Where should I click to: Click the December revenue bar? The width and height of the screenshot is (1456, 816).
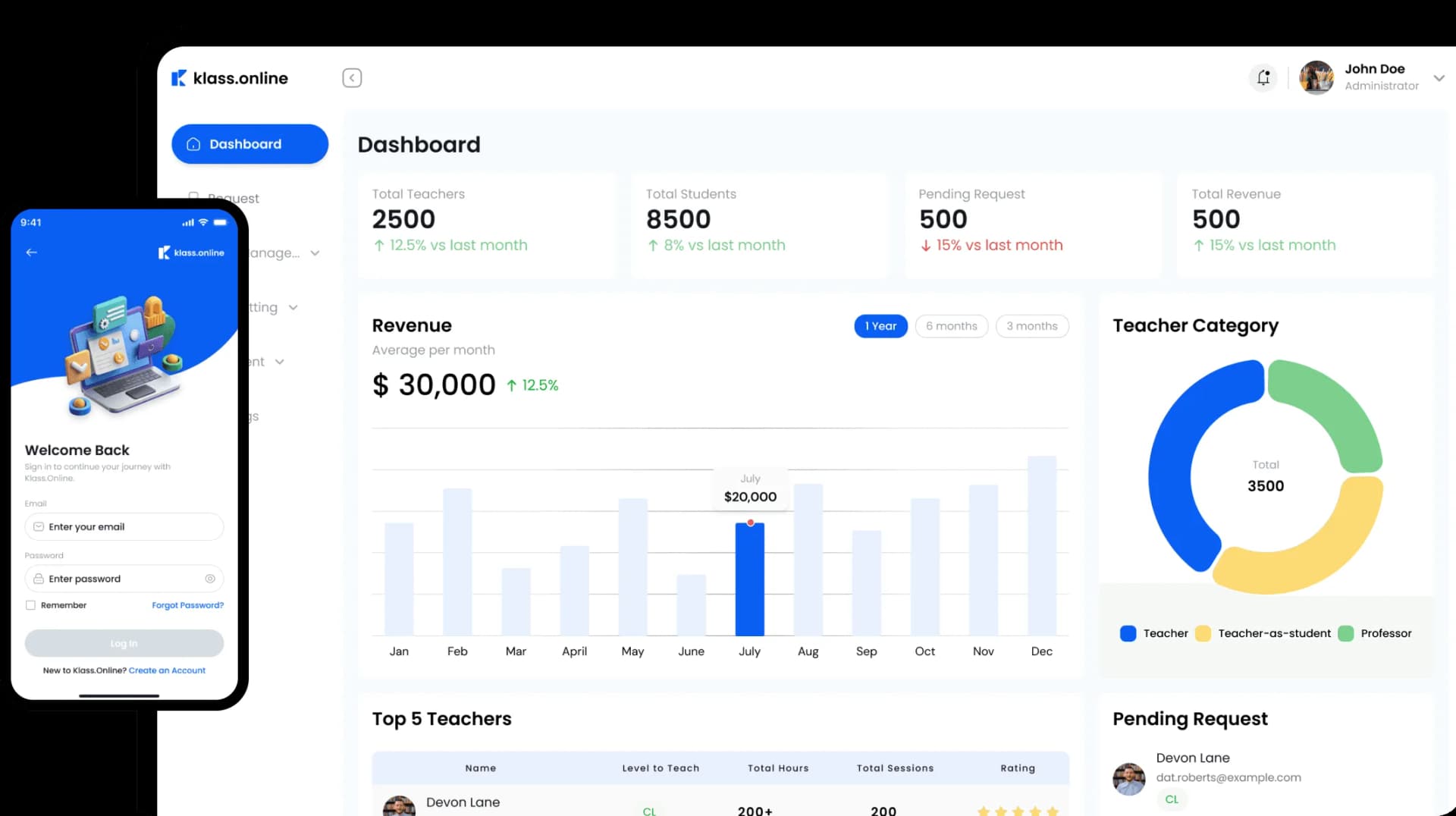pyautogui.click(x=1042, y=545)
